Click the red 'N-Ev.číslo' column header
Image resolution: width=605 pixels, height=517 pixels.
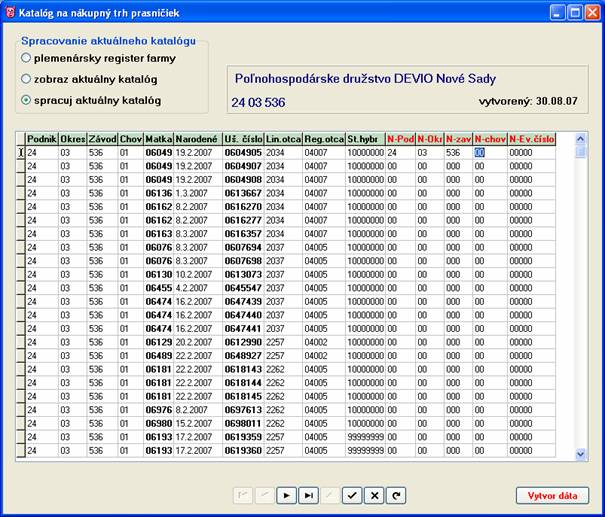532,139
